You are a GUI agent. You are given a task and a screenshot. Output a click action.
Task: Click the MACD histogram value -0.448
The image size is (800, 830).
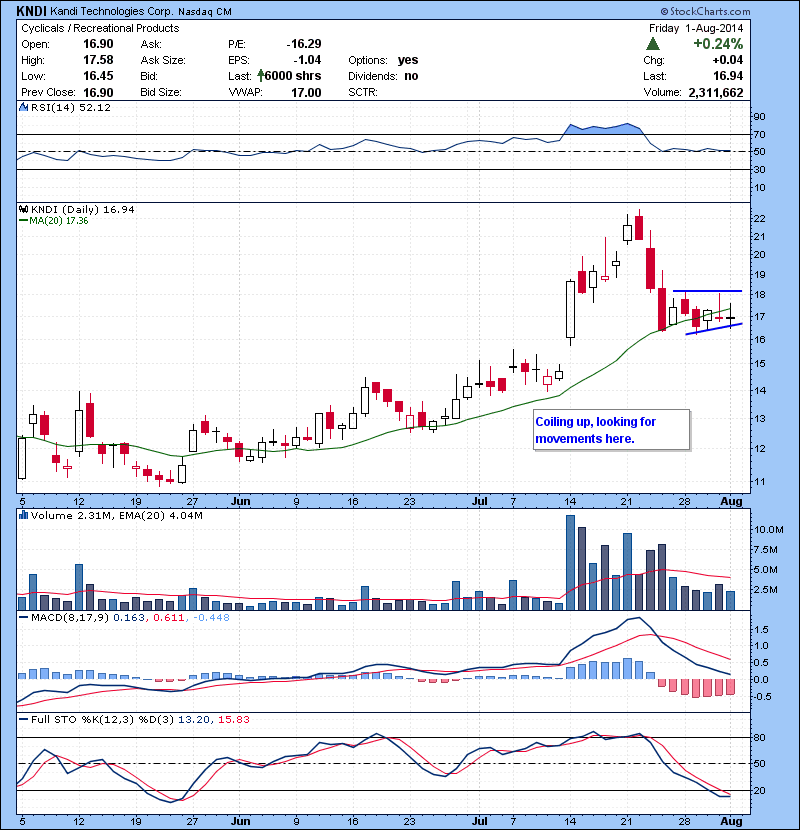point(211,617)
